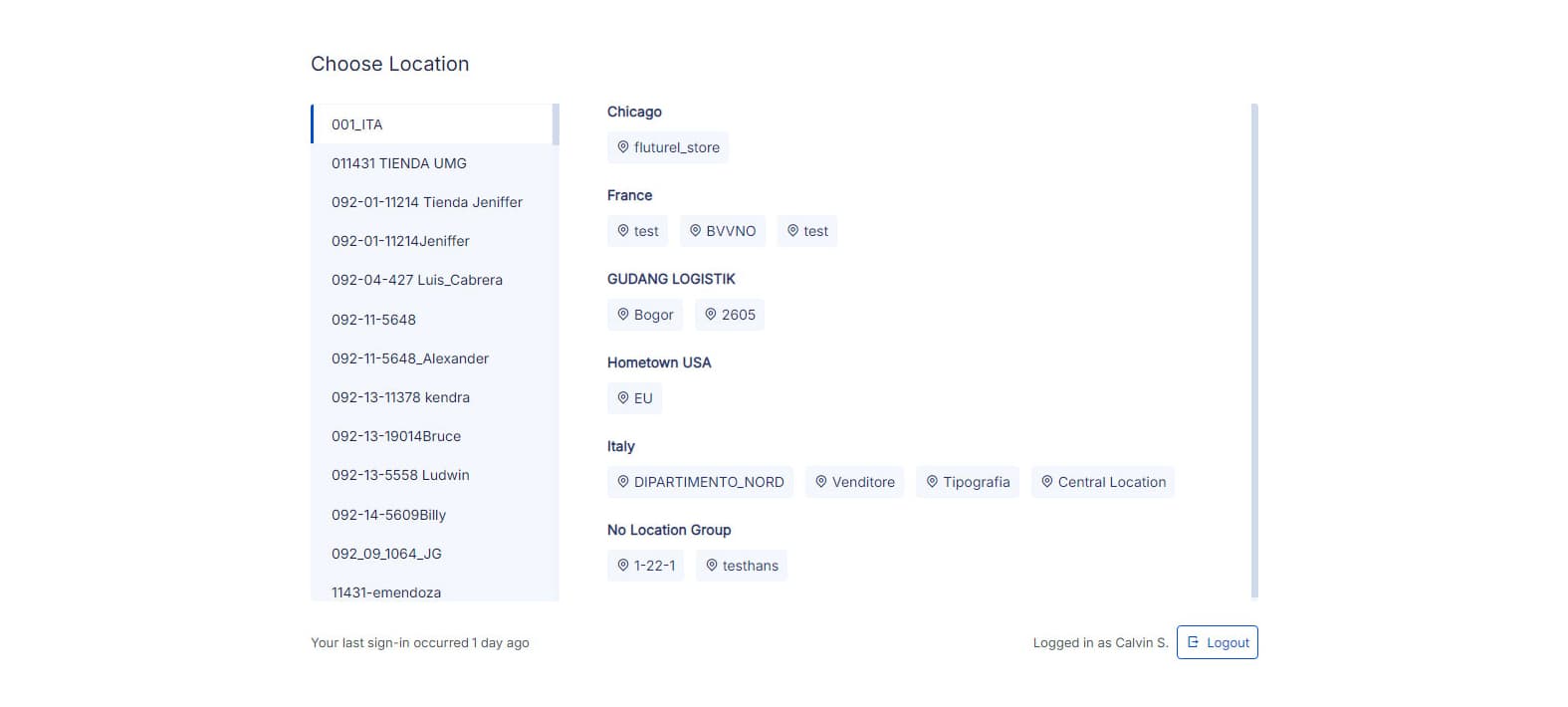Click the logout arrow icon

click(x=1193, y=642)
